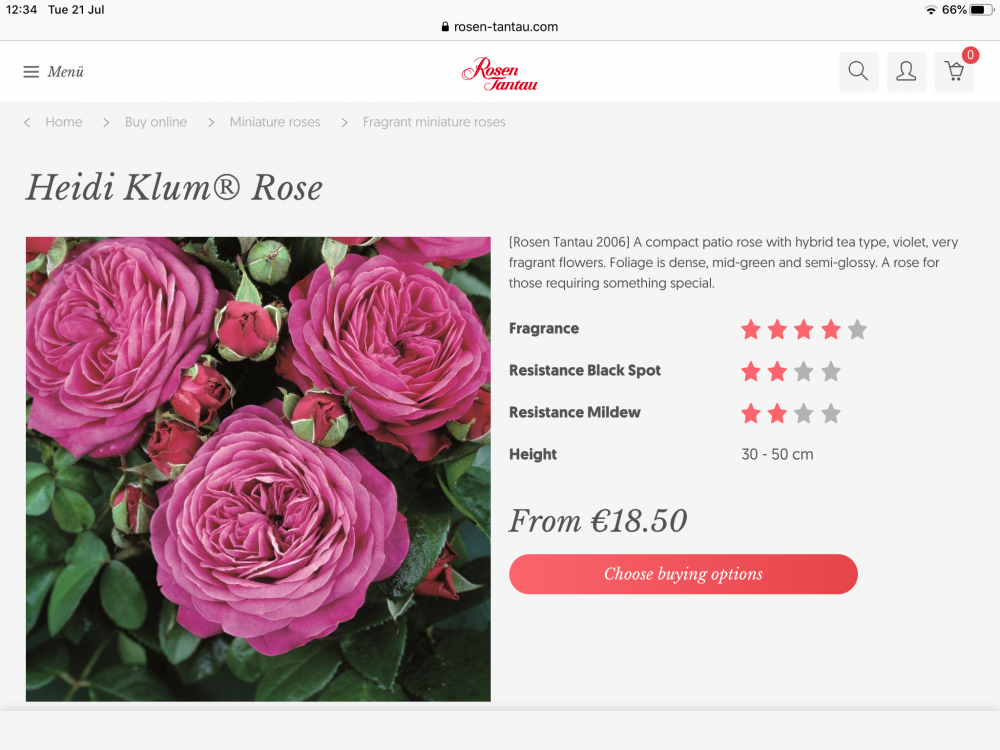Go to Home breadcrumb
The width and height of the screenshot is (1000, 750).
tap(64, 122)
